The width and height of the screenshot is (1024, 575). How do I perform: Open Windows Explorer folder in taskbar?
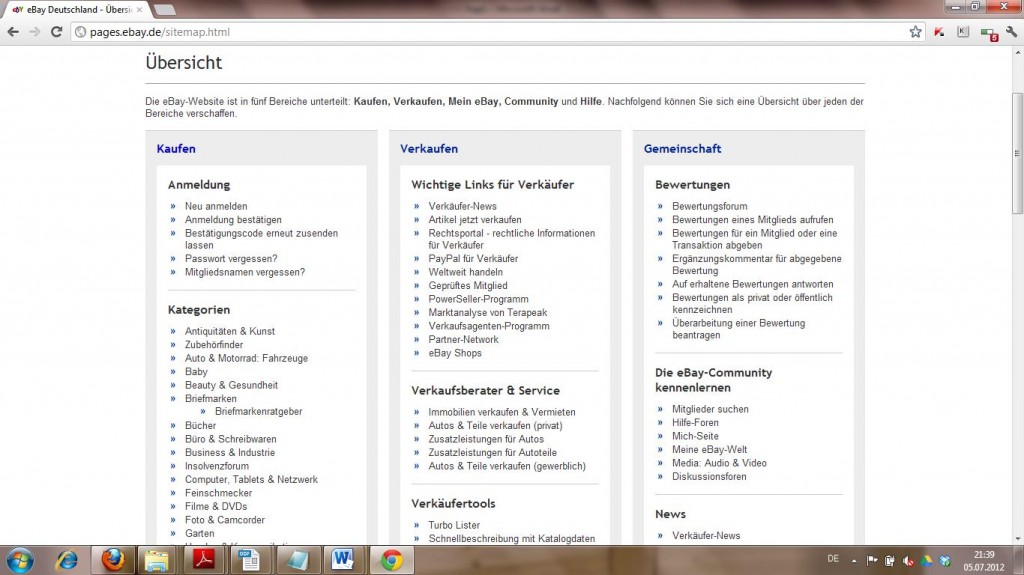click(157, 561)
